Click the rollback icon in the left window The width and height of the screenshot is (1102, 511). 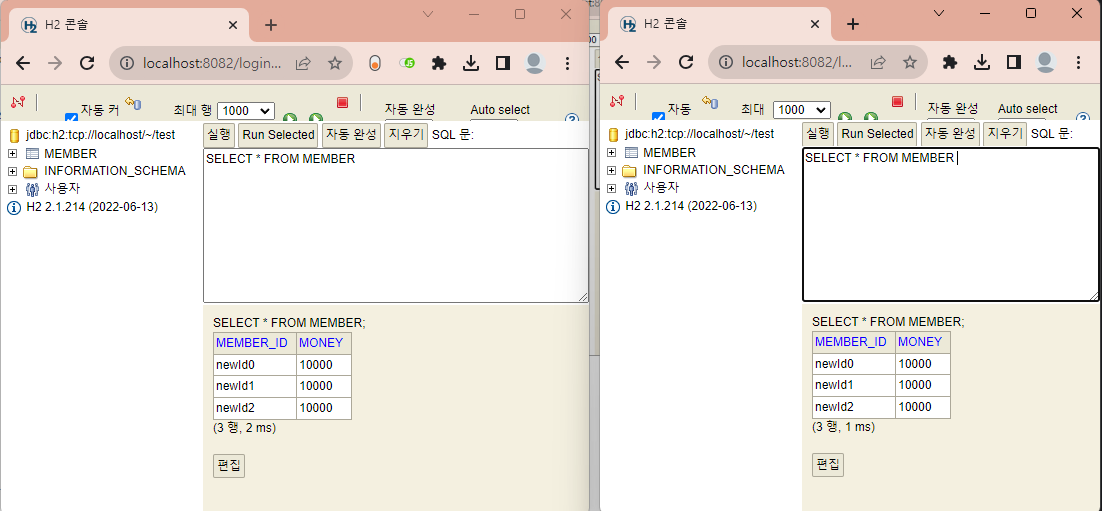[x=134, y=103]
